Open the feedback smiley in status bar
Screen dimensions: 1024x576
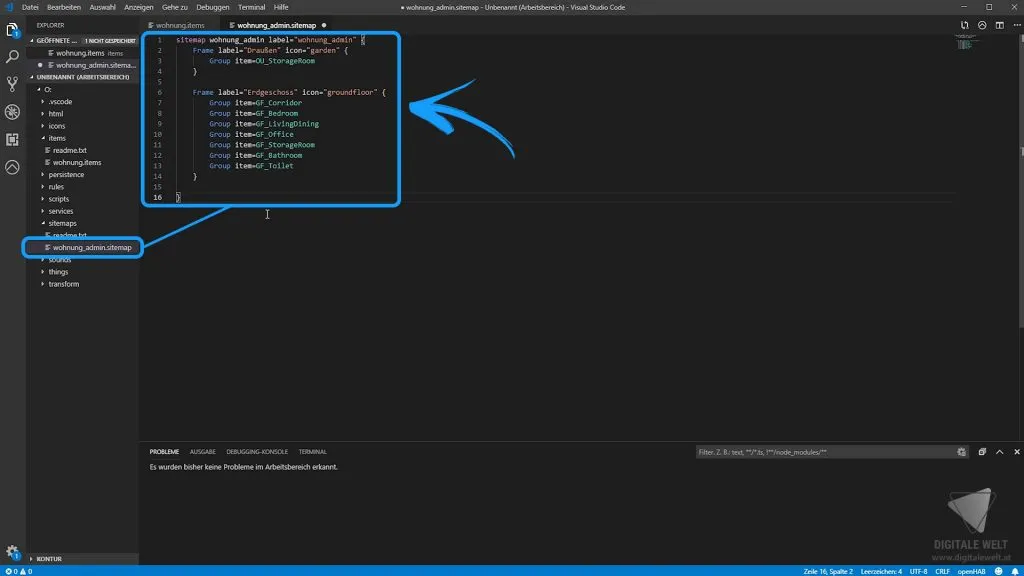coord(998,571)
